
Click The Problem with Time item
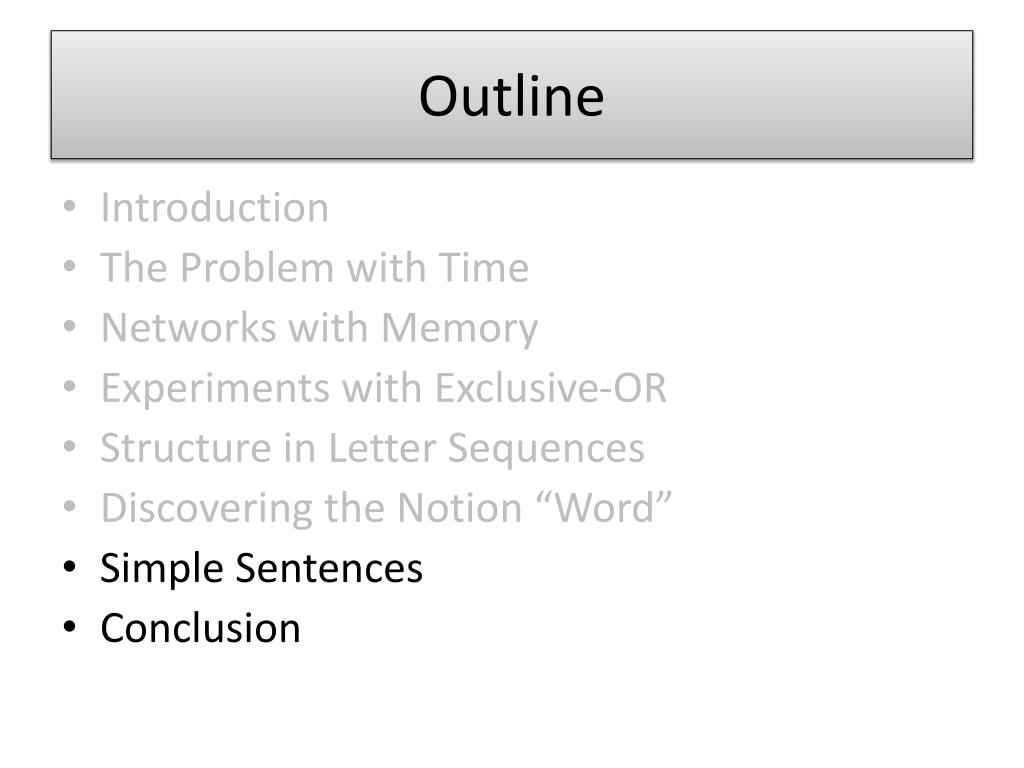pos(314,268)
